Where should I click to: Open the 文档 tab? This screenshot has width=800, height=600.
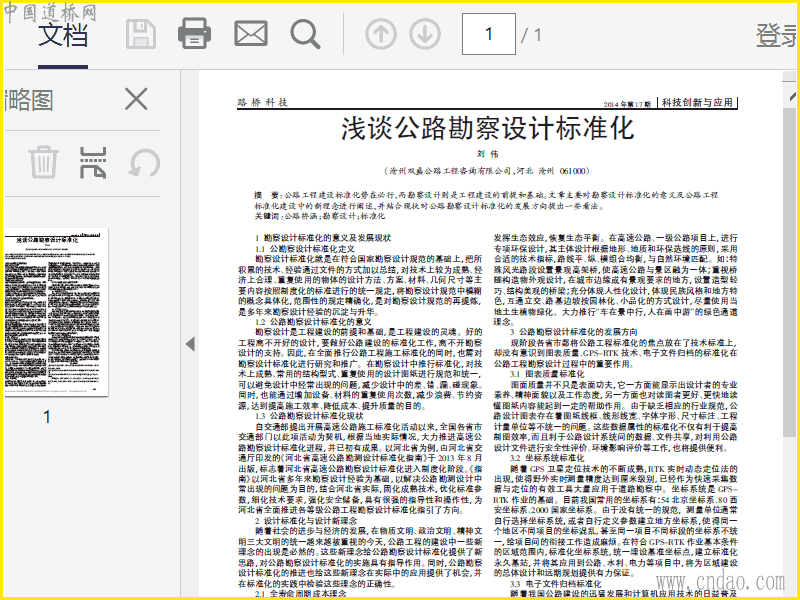63,35
